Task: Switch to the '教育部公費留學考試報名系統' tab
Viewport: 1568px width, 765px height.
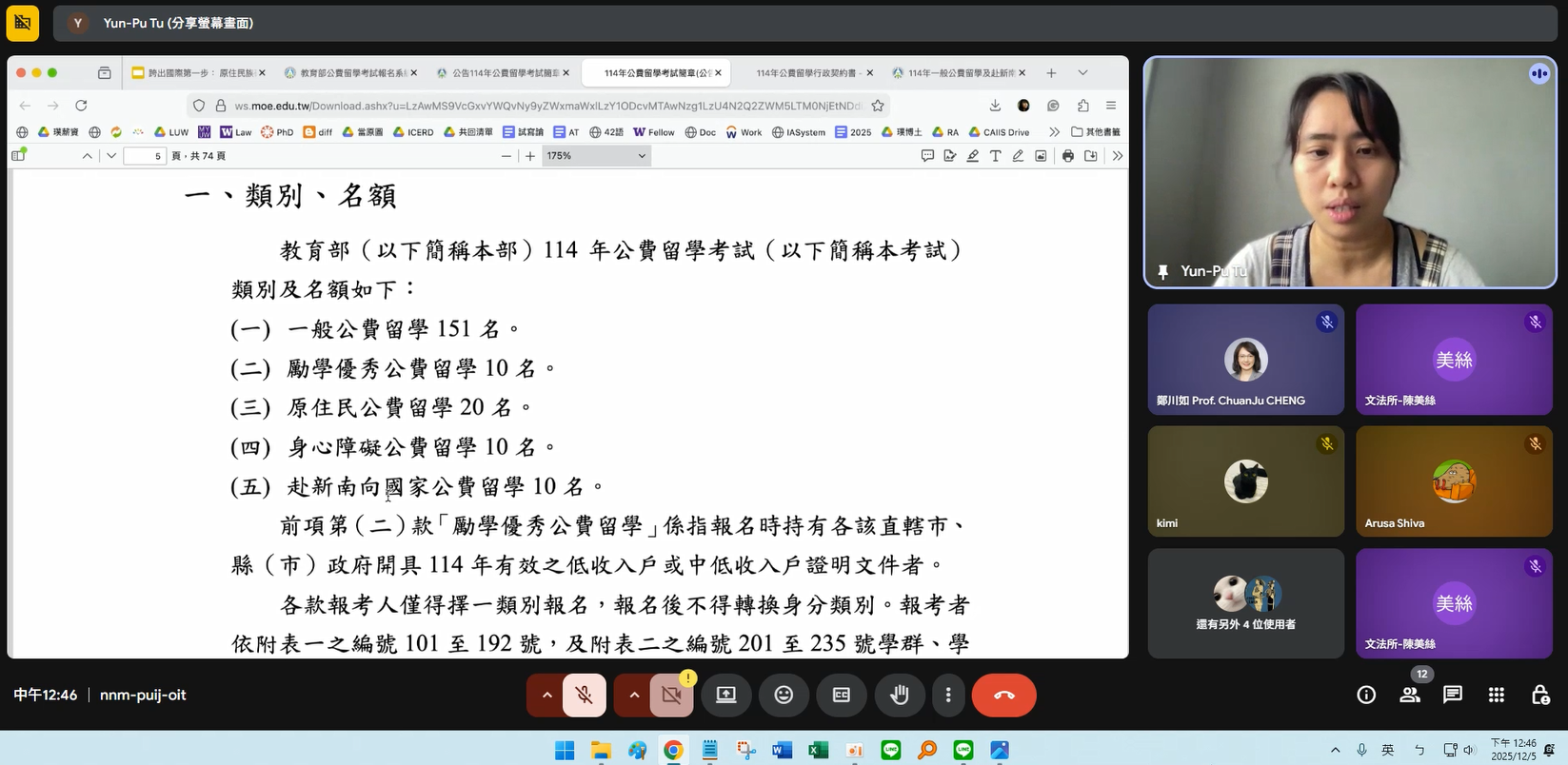Action: [350, 73]
